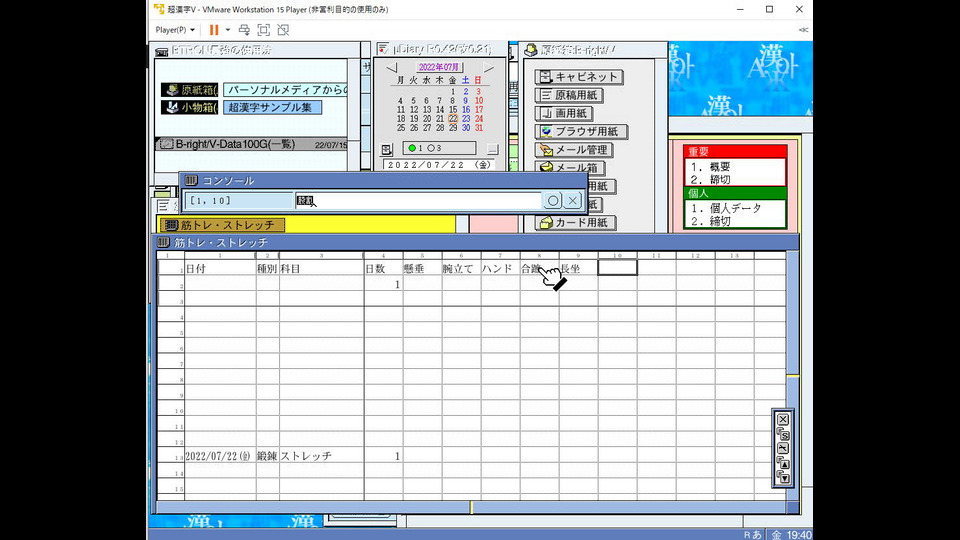Click the μDiary window title icon

[383, 48]
